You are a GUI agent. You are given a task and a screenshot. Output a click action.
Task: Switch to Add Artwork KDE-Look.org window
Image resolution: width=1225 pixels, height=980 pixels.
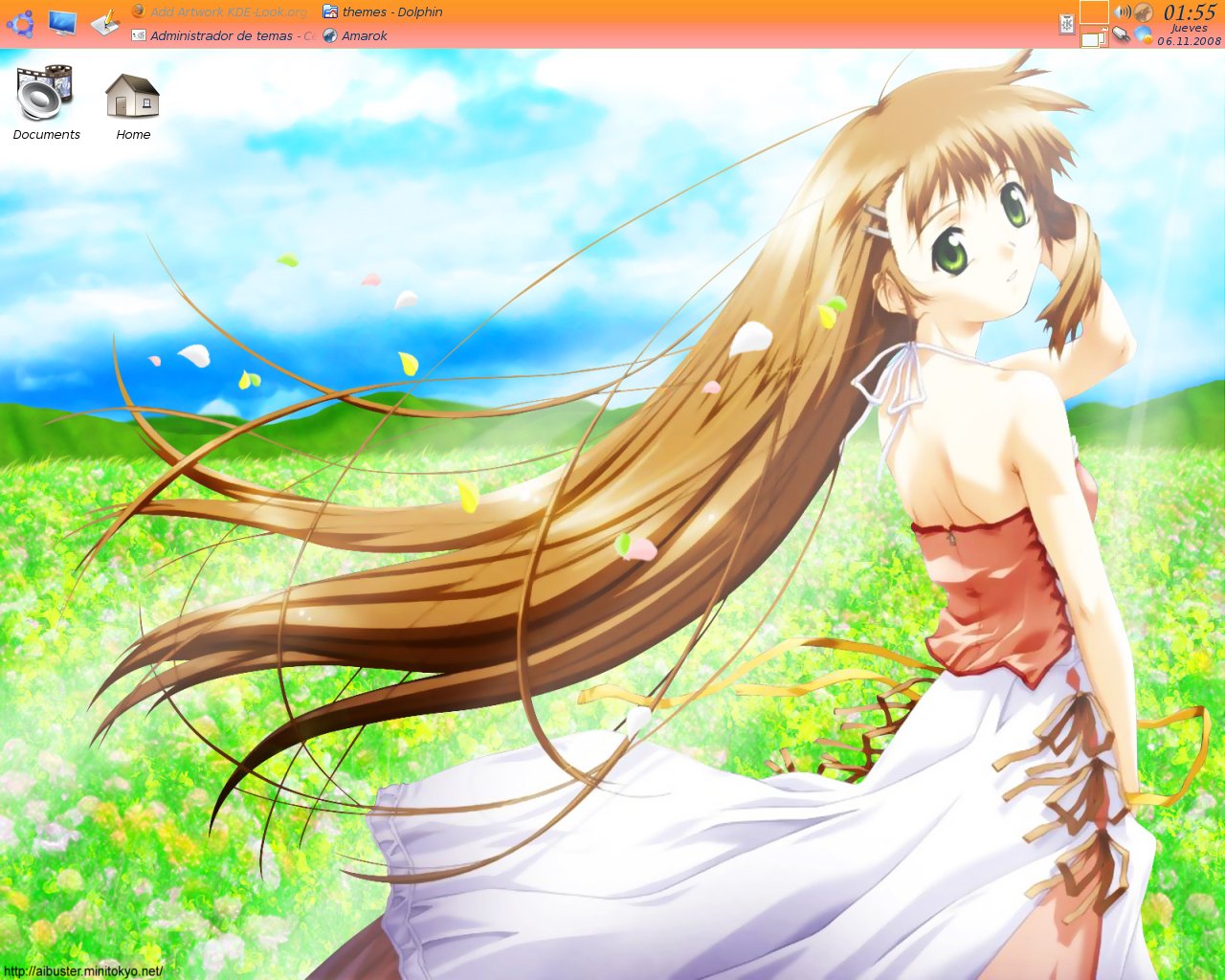219,11
